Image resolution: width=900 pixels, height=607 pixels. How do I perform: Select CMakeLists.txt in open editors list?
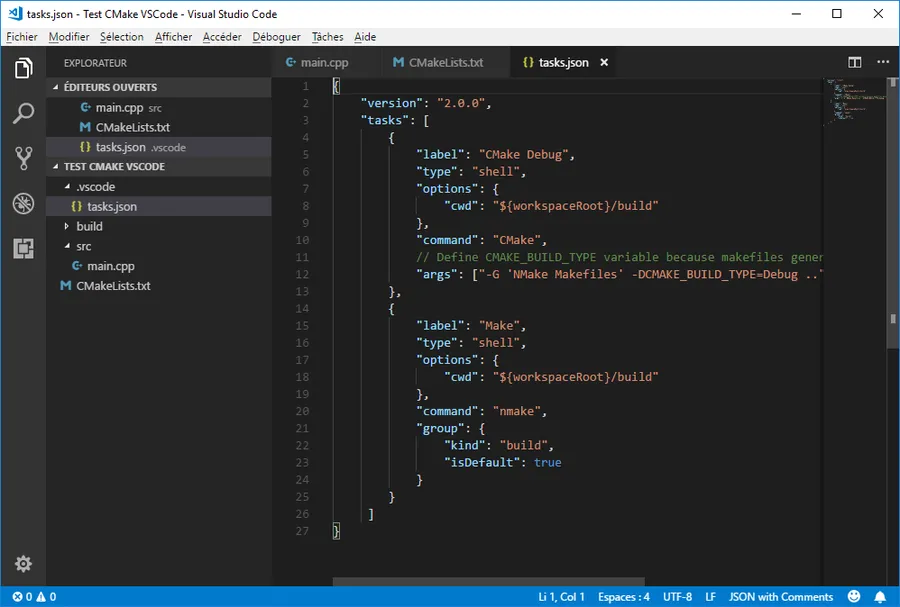pyautogui.click(x=158, y=127)
